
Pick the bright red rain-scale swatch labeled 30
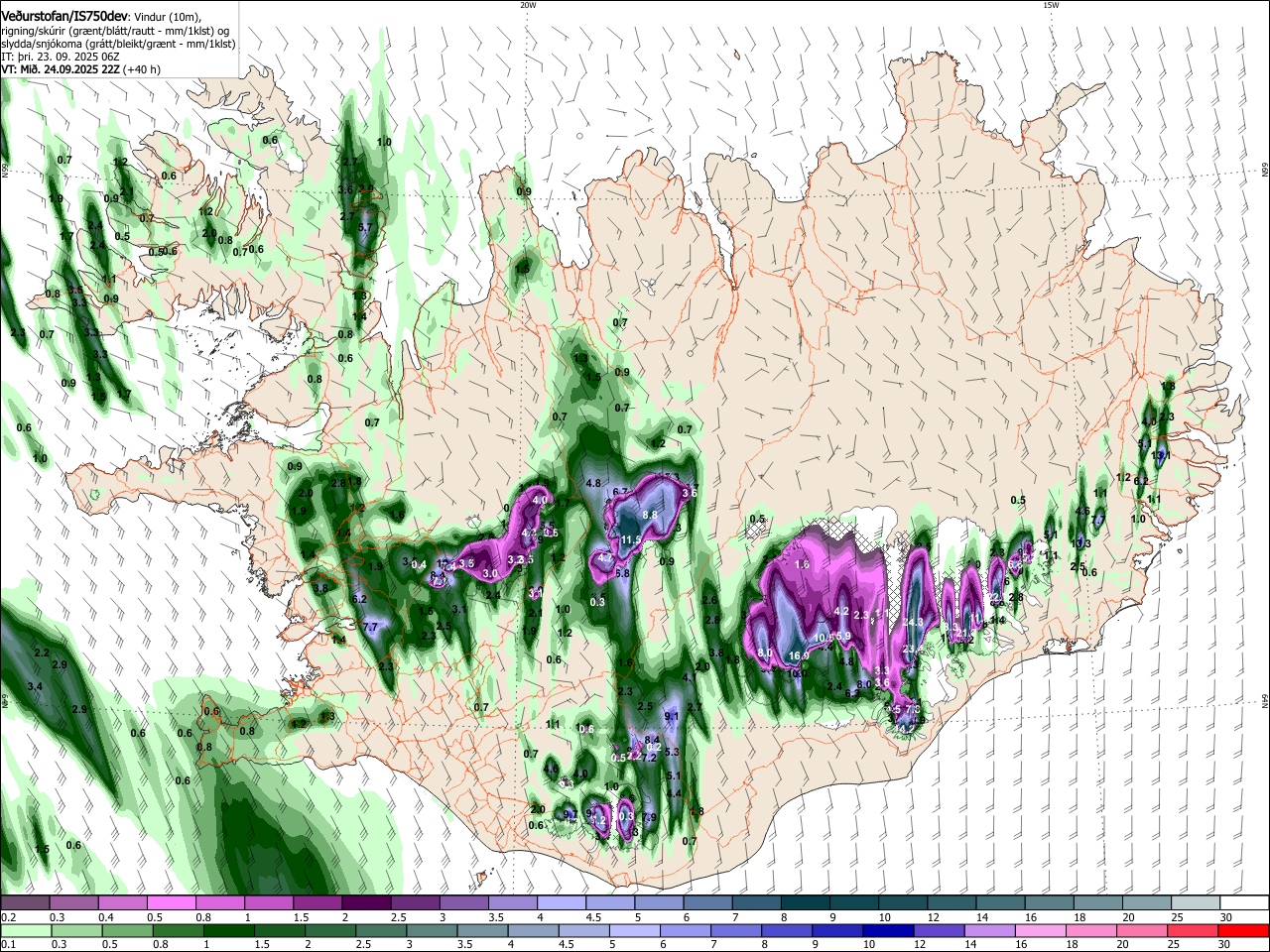pyautogui.click(x=1244, y=931)
